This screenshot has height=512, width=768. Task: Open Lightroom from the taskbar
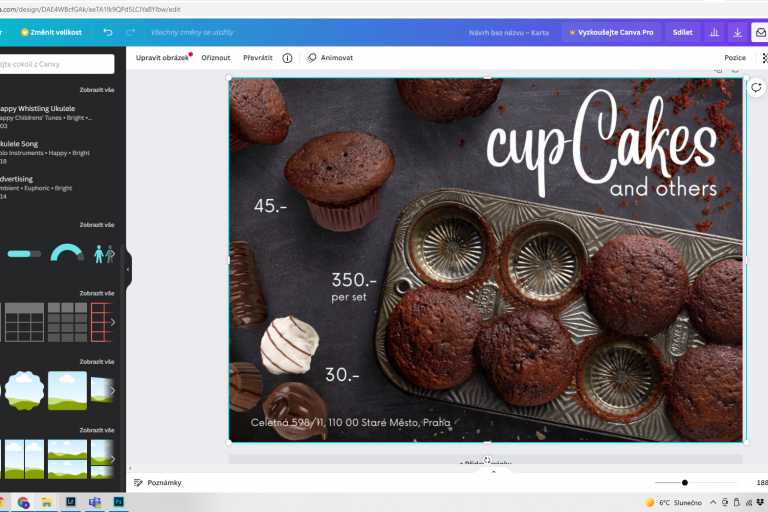point(71,502)
